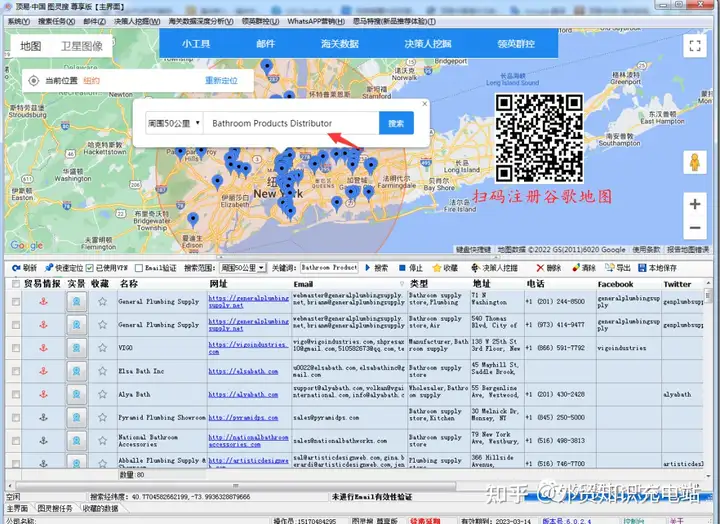Open the 周围50公里 dropdown in search popup

coord(174,123)
